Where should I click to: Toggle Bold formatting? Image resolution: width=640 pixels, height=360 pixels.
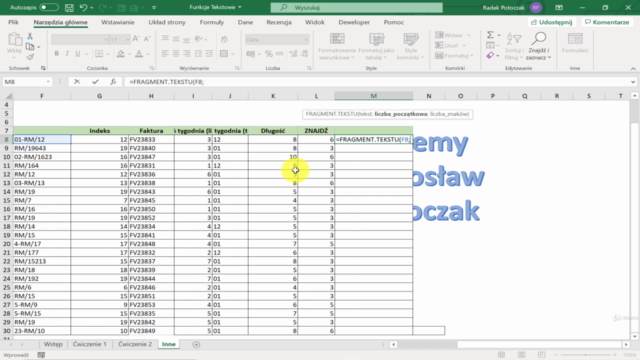click(x=56, y=53)
